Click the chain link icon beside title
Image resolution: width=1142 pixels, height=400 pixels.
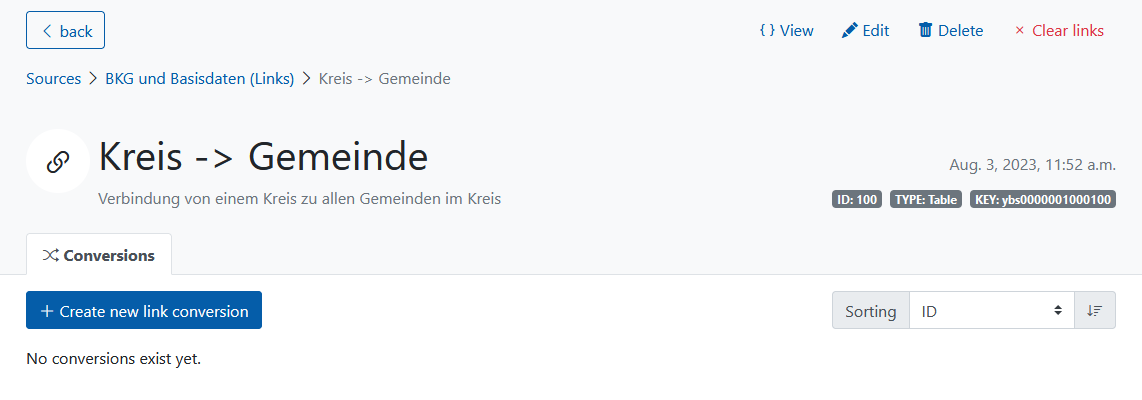[58, 162]
